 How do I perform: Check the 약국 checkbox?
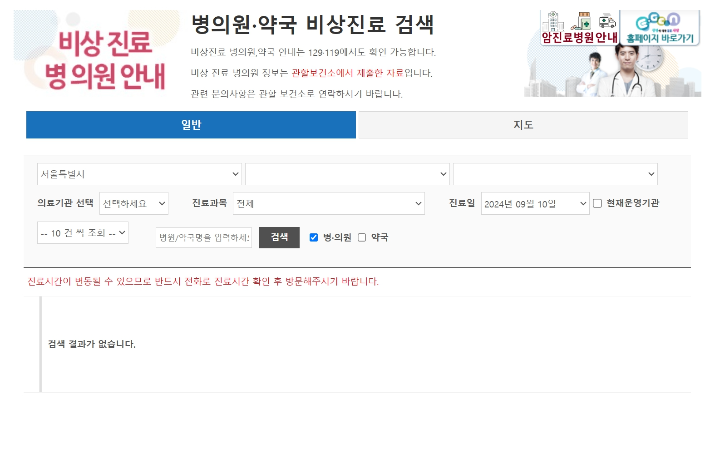click(x=362, y=237)
